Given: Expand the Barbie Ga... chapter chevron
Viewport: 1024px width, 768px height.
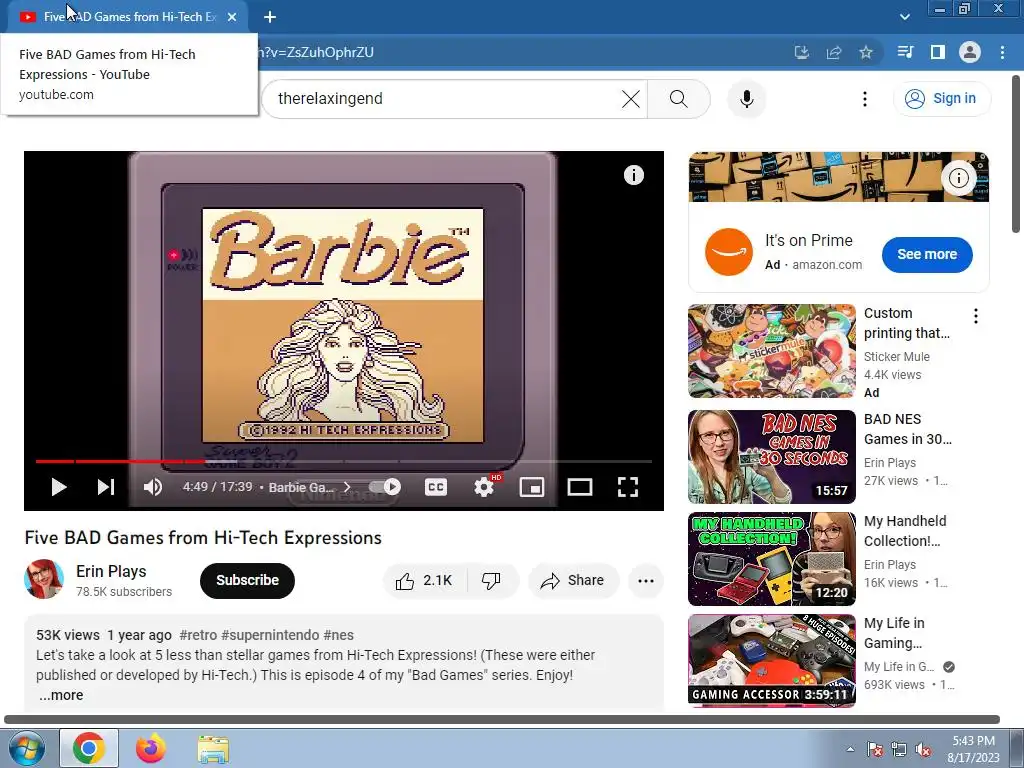Looking at the screenshot, I should 347,487.
